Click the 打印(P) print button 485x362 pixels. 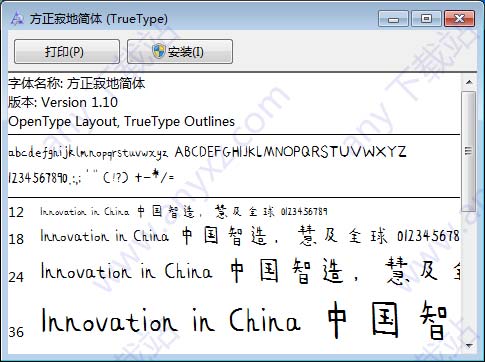[67, 52]
